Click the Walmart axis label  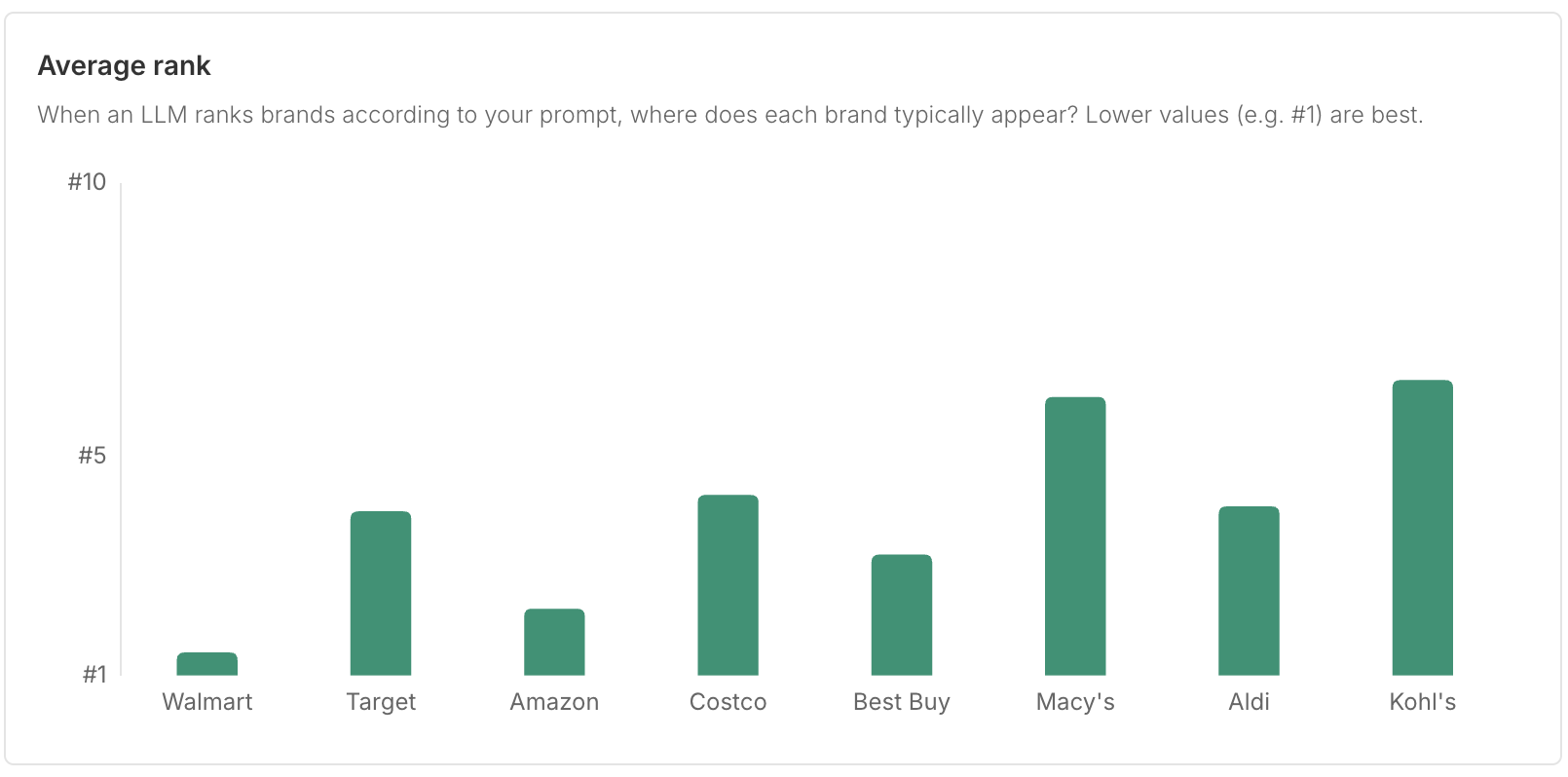tap(207, 702)
